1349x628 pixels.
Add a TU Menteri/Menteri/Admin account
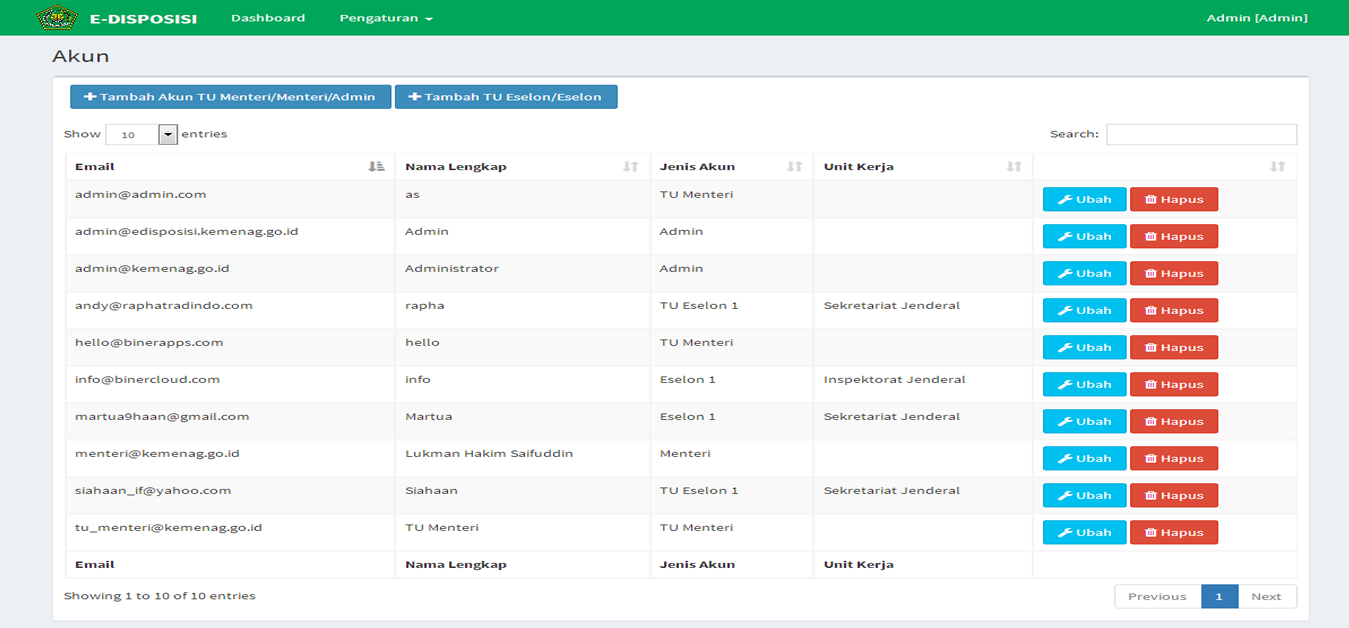point(230,97)
